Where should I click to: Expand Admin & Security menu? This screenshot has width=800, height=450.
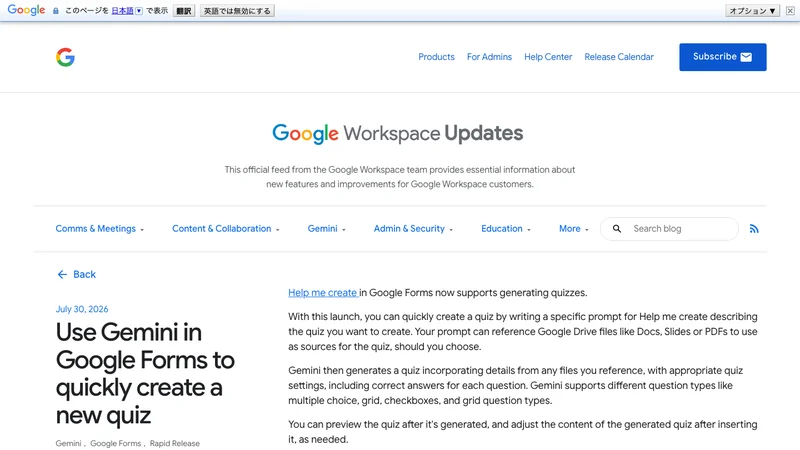[x=413, y=229]
